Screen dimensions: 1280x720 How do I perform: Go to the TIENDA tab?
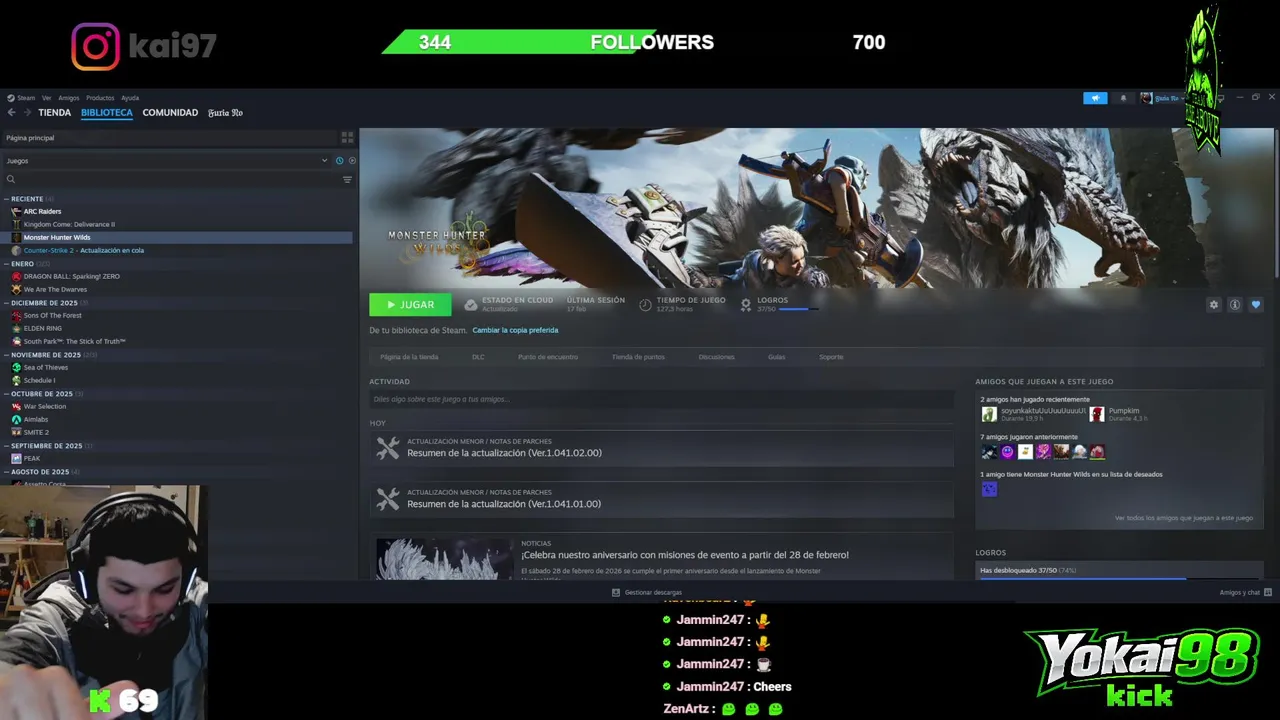click(x=55, y=113)
